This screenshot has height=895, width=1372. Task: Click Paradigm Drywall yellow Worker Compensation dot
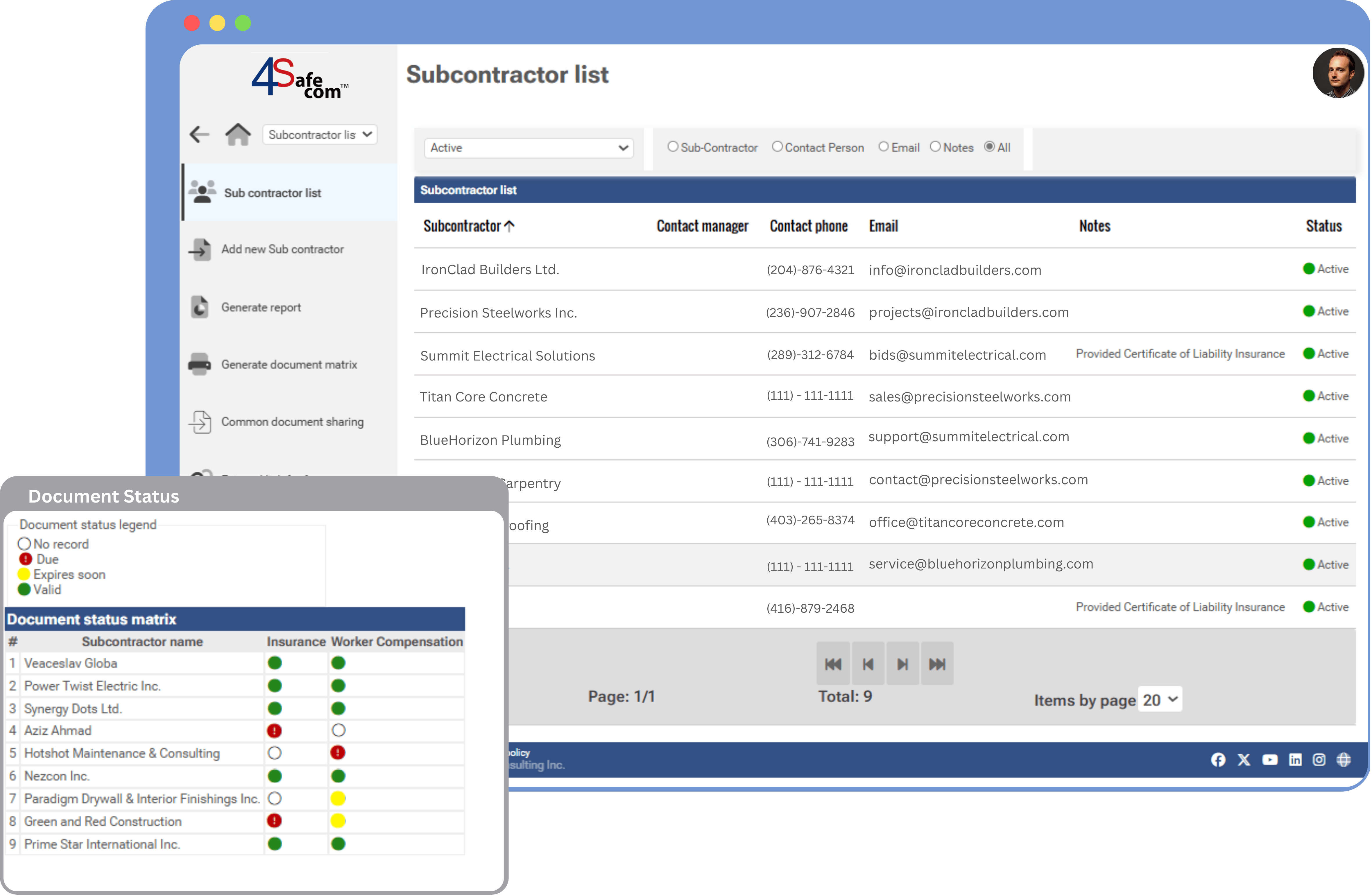(338, 798)
